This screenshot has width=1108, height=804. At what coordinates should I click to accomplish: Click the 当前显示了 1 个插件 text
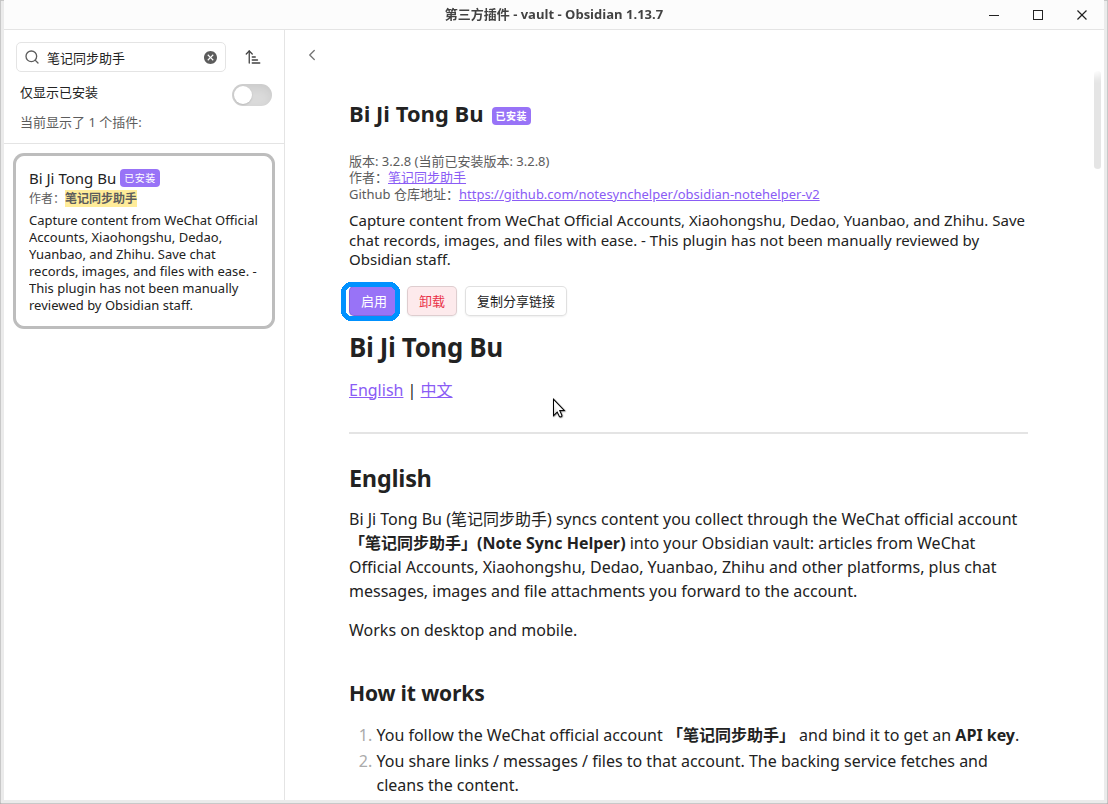point(81,123)
